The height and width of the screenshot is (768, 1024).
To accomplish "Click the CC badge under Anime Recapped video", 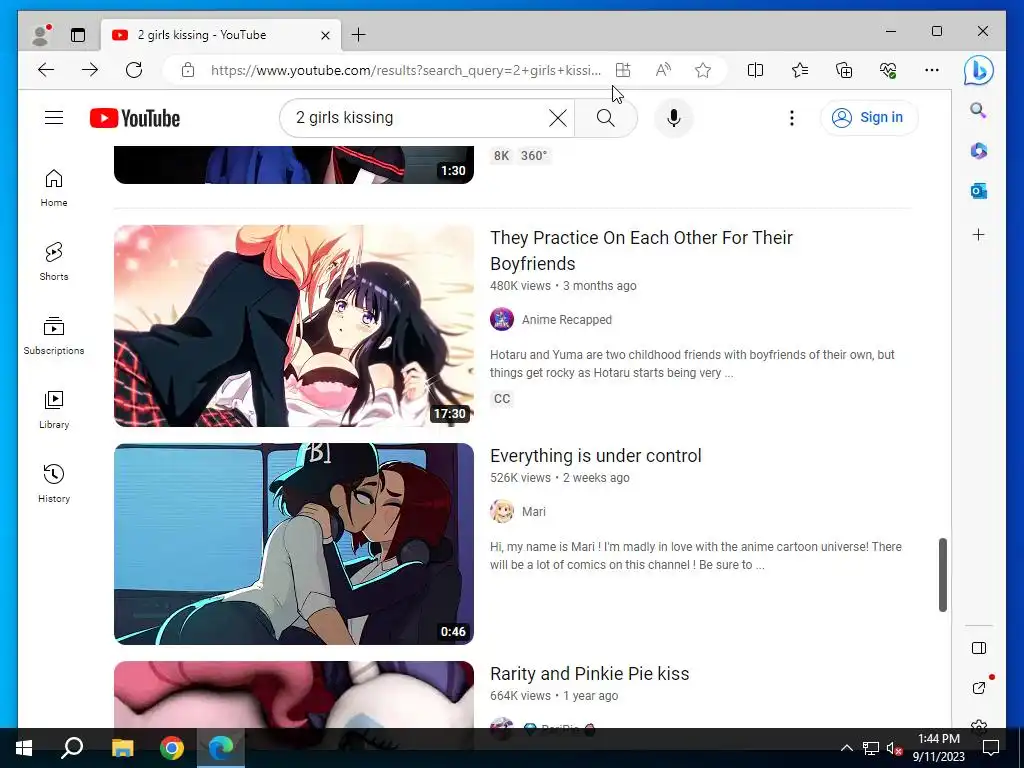I will (x=502, y=399).
